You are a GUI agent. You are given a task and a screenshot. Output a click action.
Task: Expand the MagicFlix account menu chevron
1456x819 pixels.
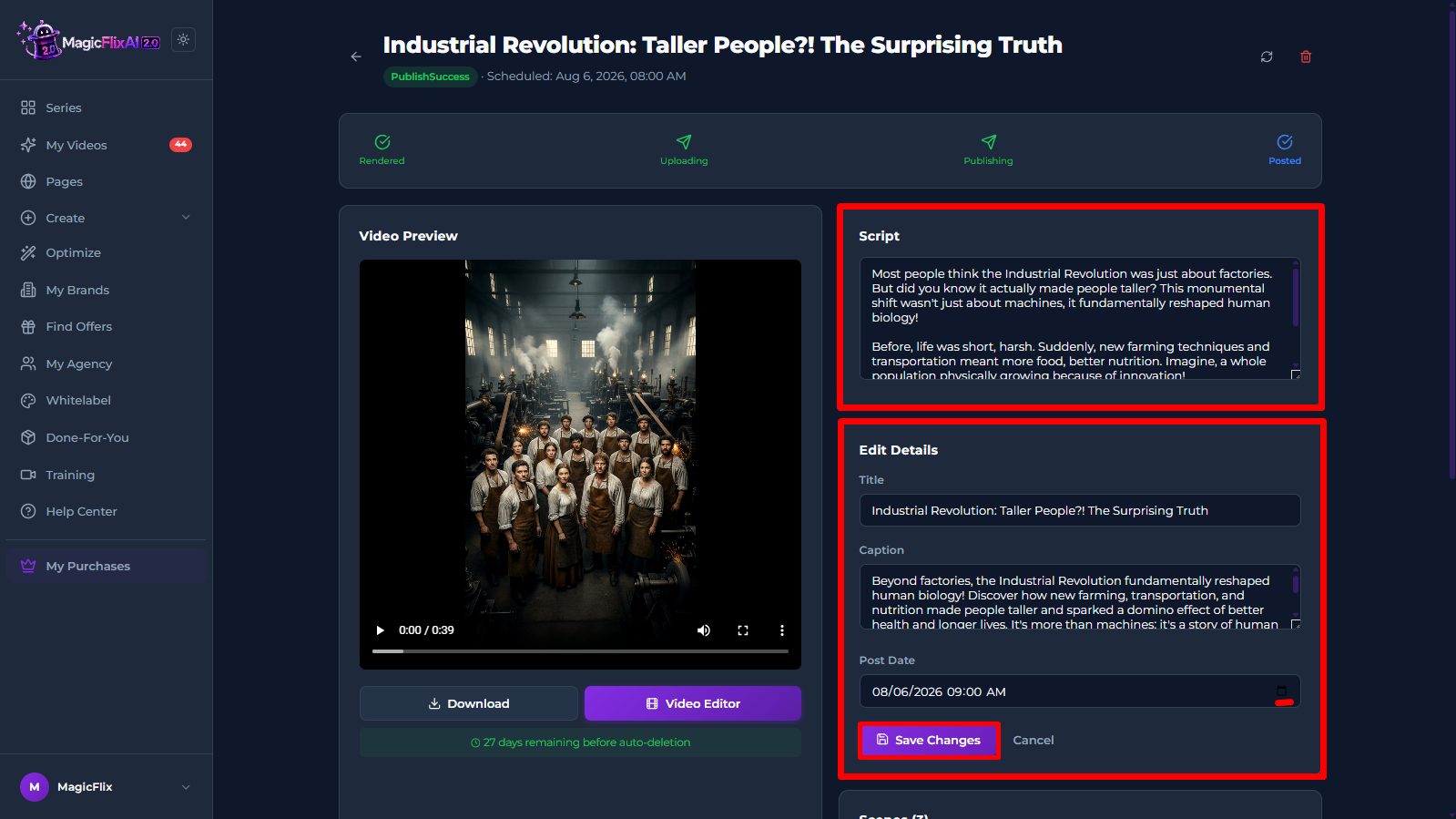(x=186, y=787)
